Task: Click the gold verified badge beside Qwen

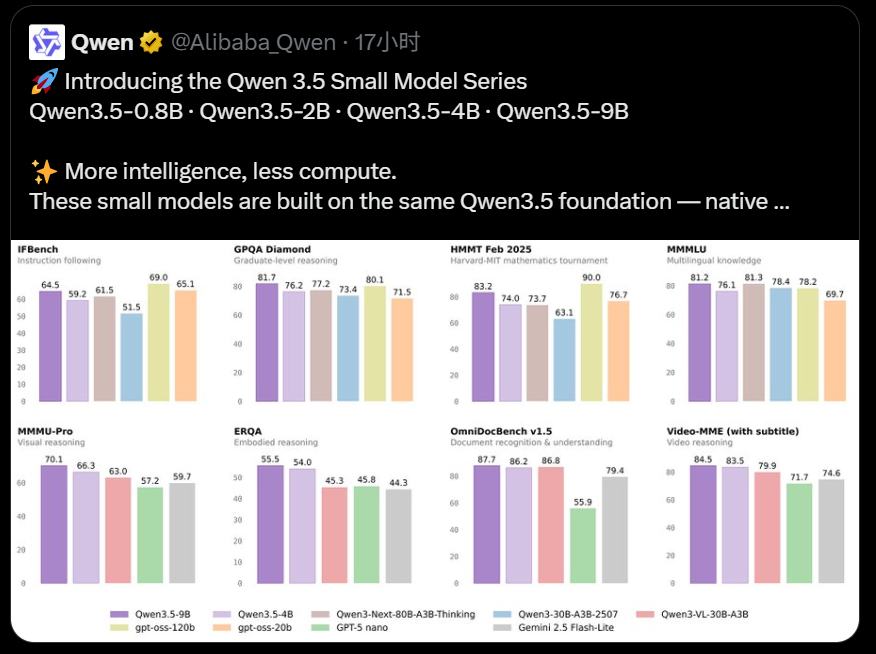Action: tap(151, 42)
